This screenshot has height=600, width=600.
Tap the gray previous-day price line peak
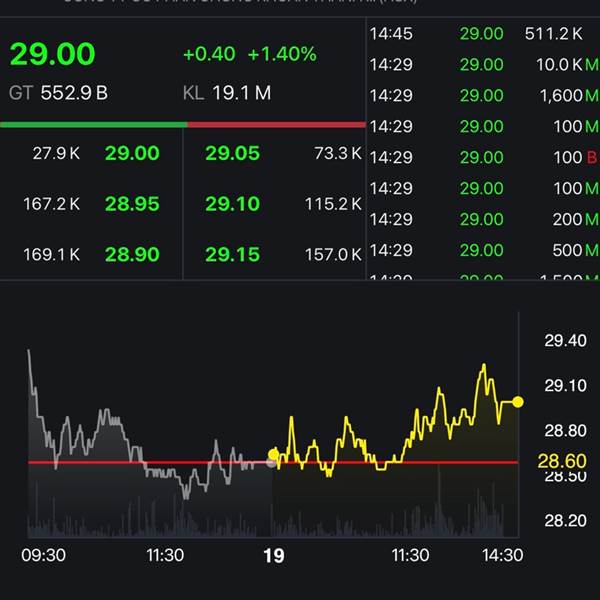[29, 351]
